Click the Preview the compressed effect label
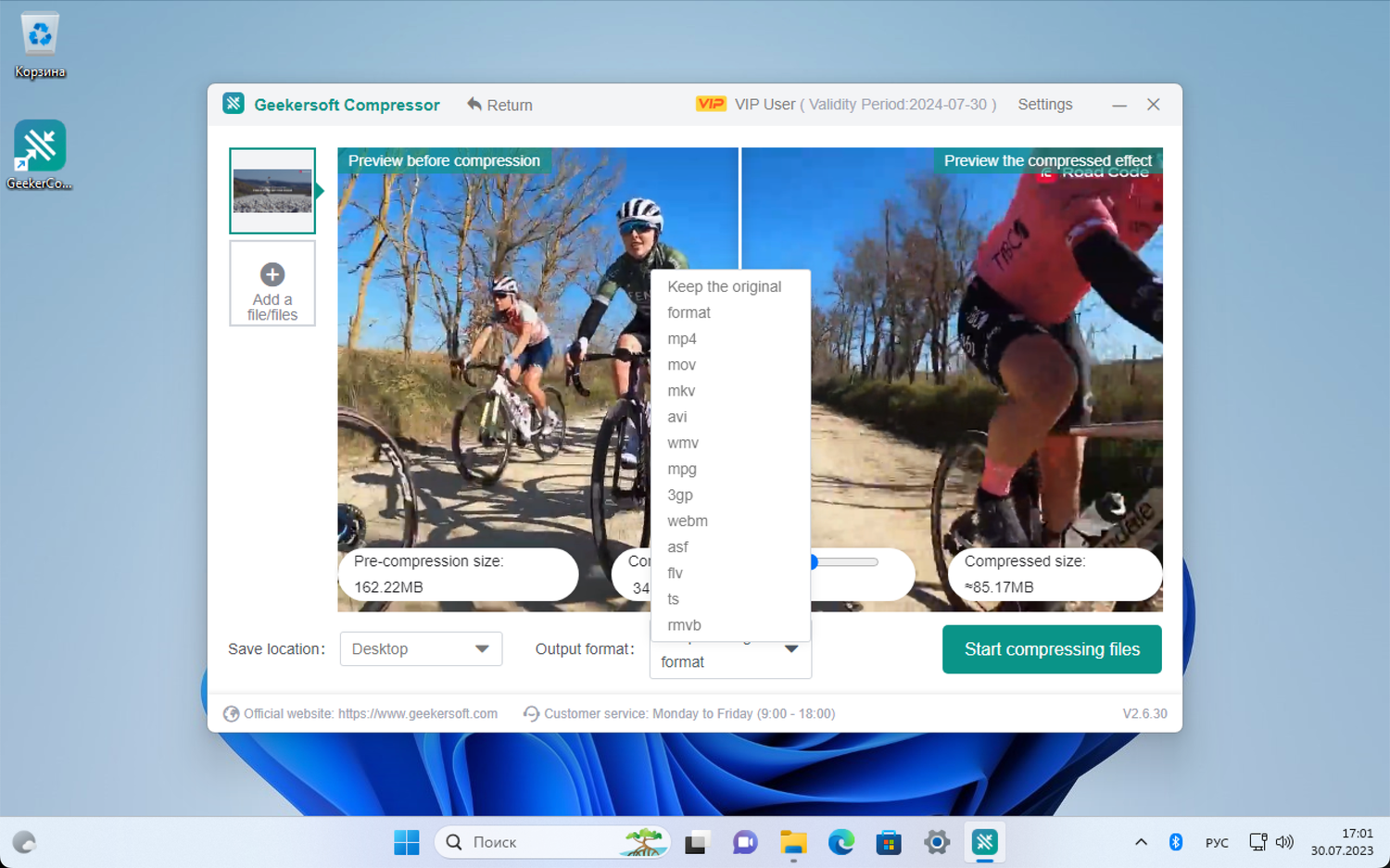 1048,160
